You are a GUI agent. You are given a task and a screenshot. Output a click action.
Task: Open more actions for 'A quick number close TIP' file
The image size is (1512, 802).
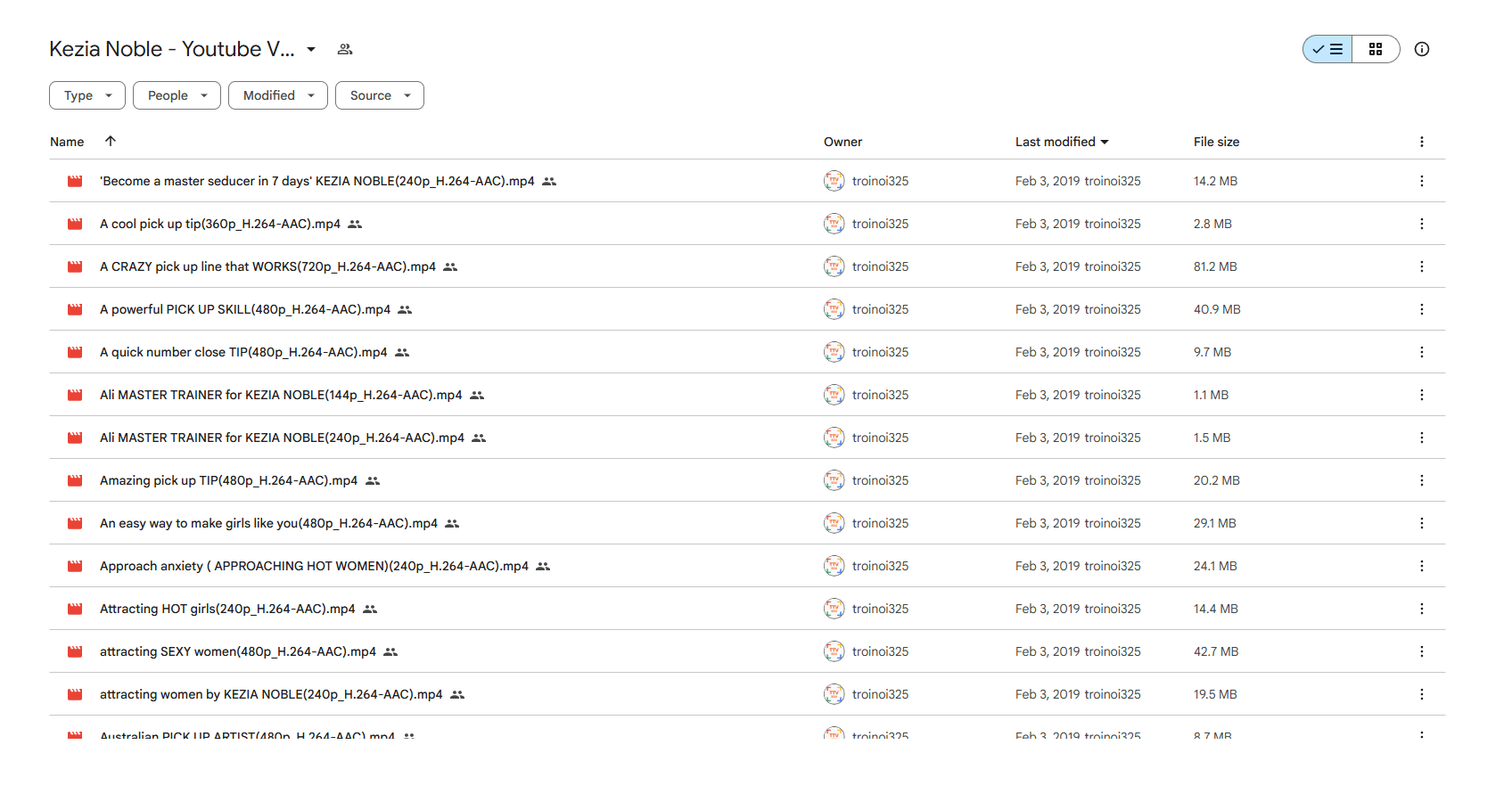(1422, 352)
